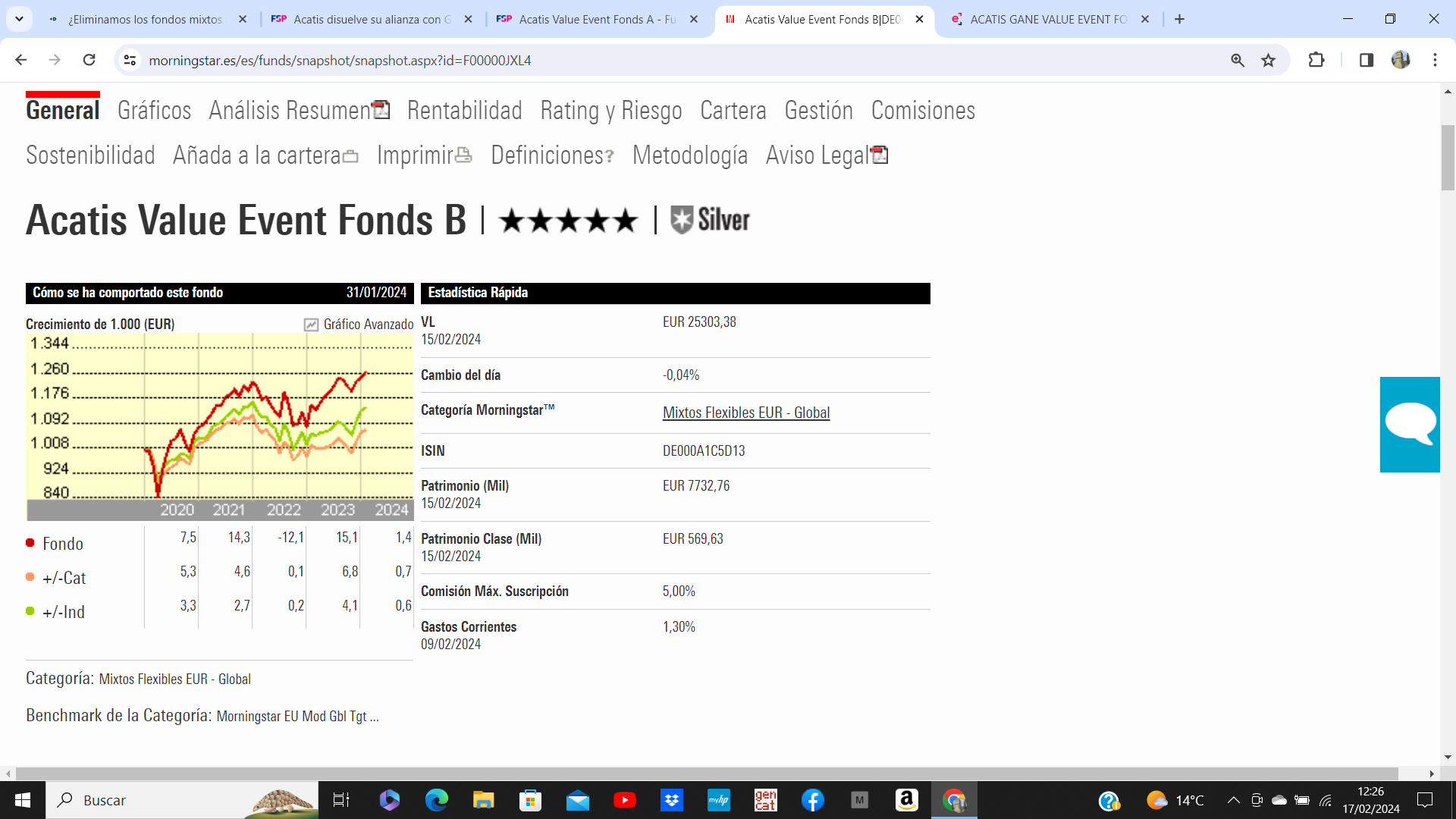
Task: Click the fund growth chart
Action: point(220,426)
